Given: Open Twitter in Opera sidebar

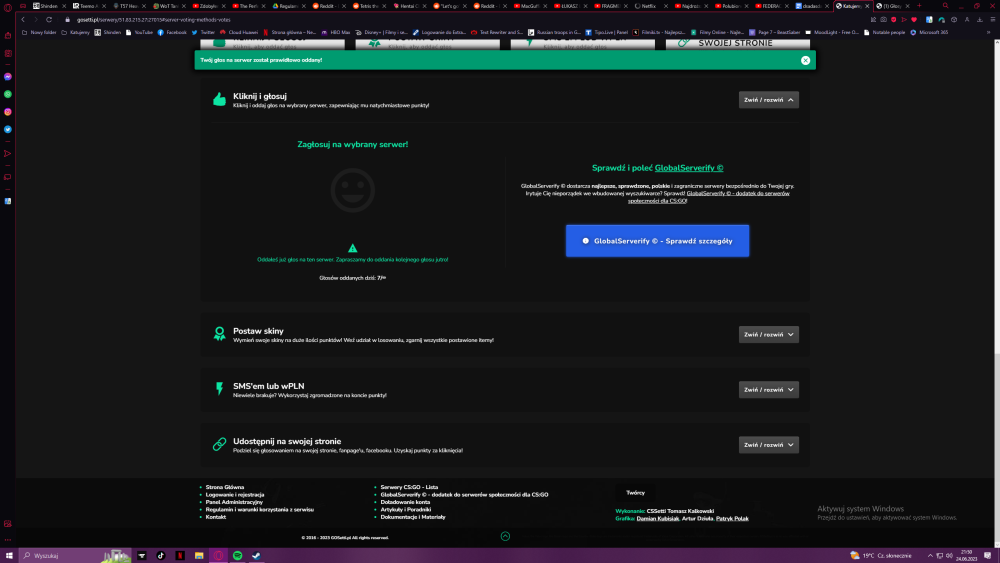Looking at the screenshot, I should [x=8, y=129].
